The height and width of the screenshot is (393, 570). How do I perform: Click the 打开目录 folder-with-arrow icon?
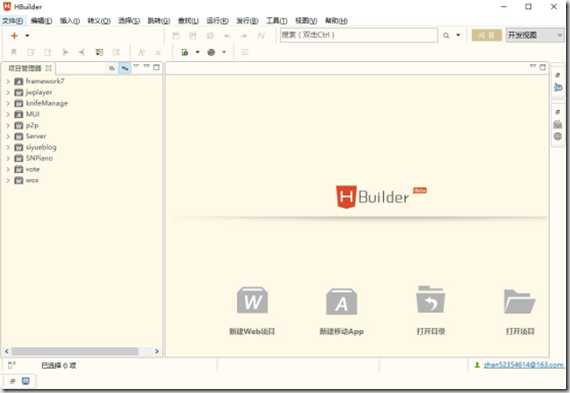coord(430,300)
